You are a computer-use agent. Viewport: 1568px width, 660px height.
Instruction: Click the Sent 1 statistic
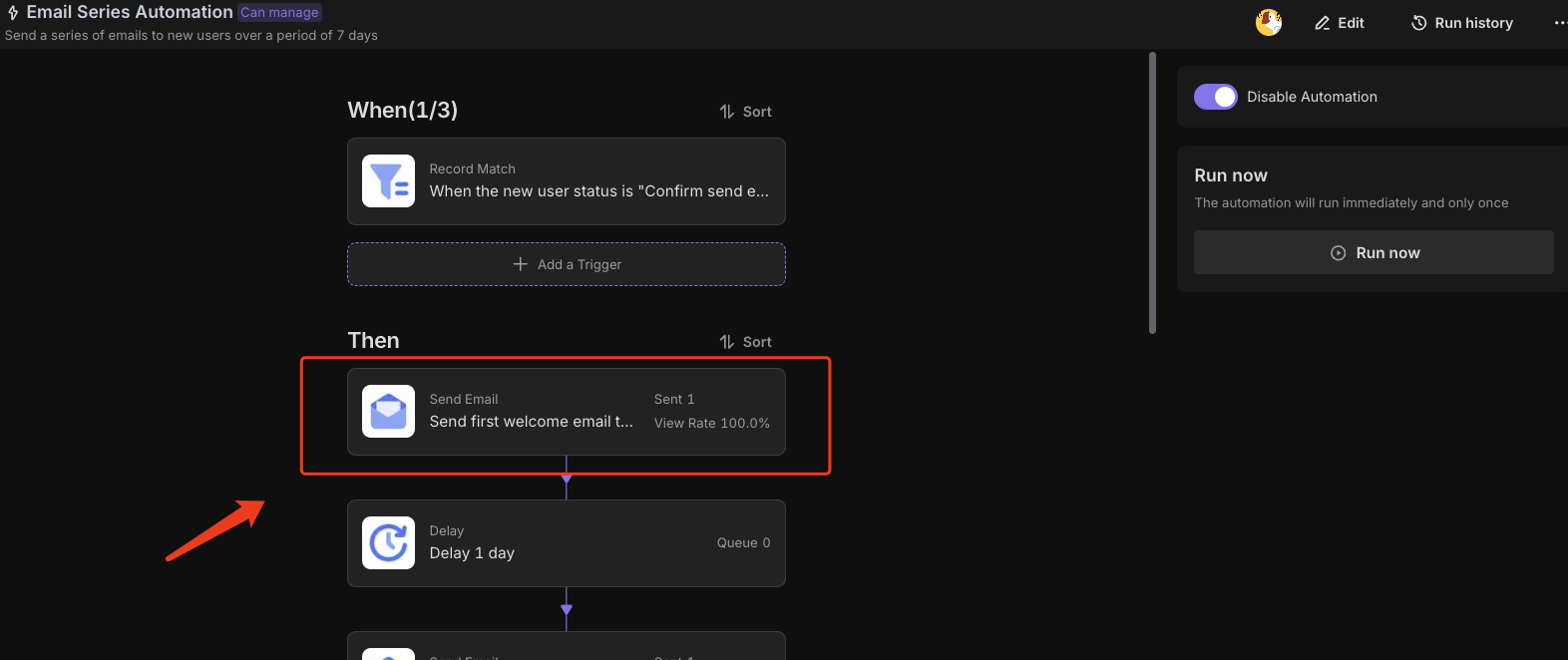pyautogui.click(x=674, y=399)
